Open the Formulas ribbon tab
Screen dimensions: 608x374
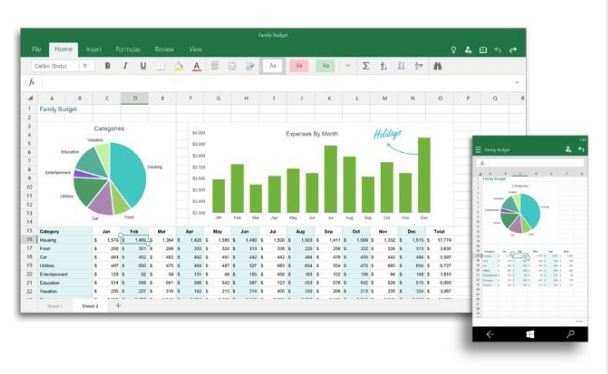[x=128, y=50]
